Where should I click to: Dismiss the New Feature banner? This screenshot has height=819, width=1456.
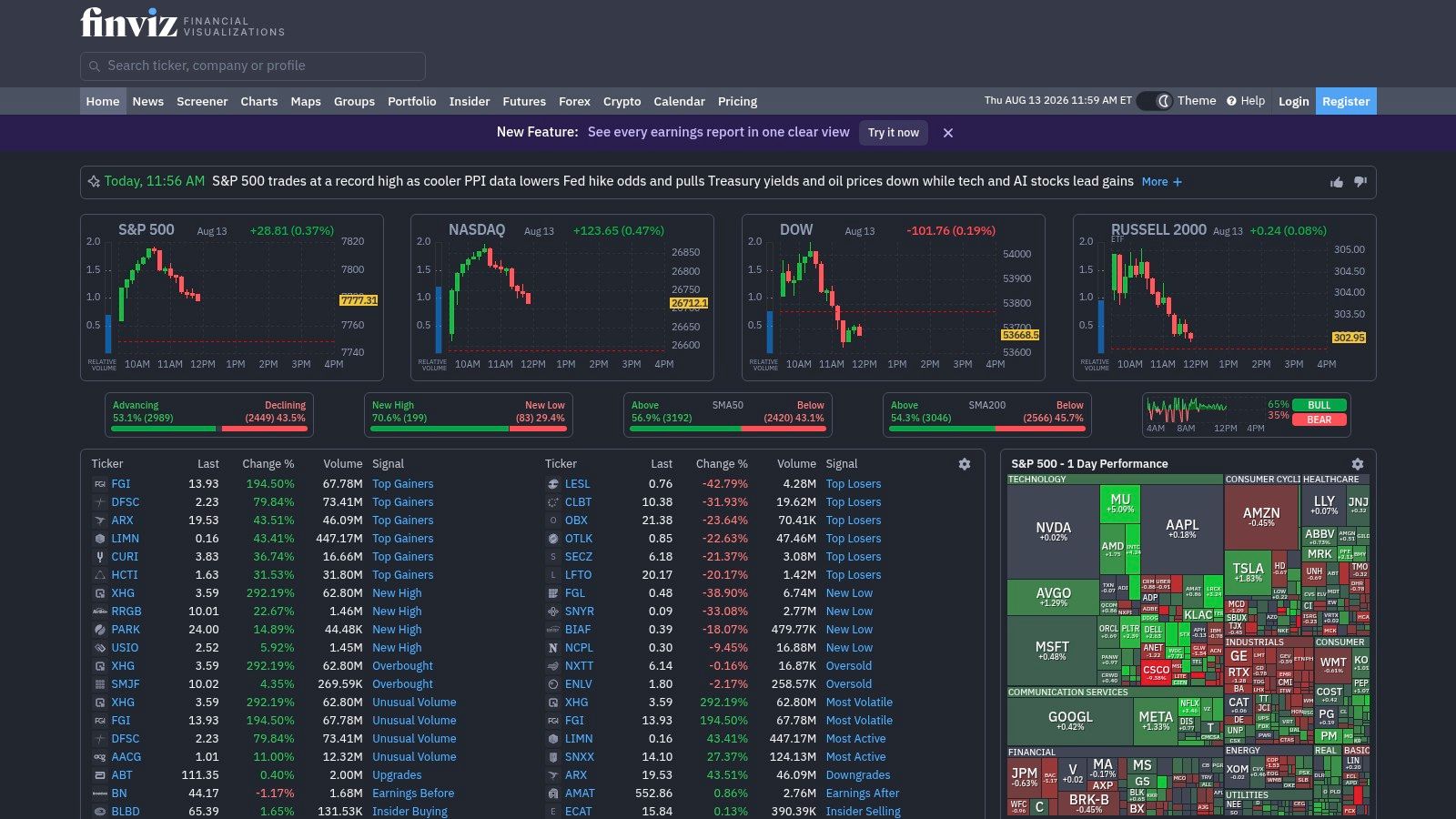coord(948,133)
